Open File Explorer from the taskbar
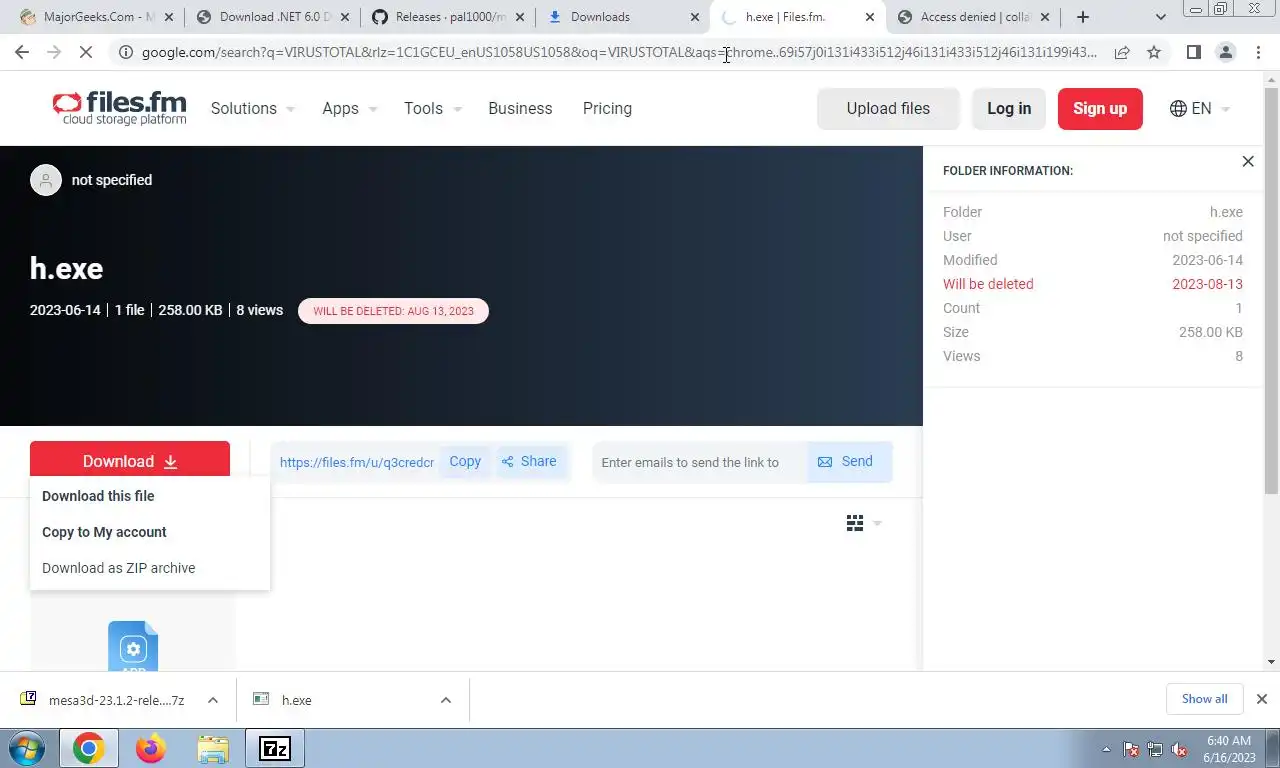1280x768 pixels. 212,748
